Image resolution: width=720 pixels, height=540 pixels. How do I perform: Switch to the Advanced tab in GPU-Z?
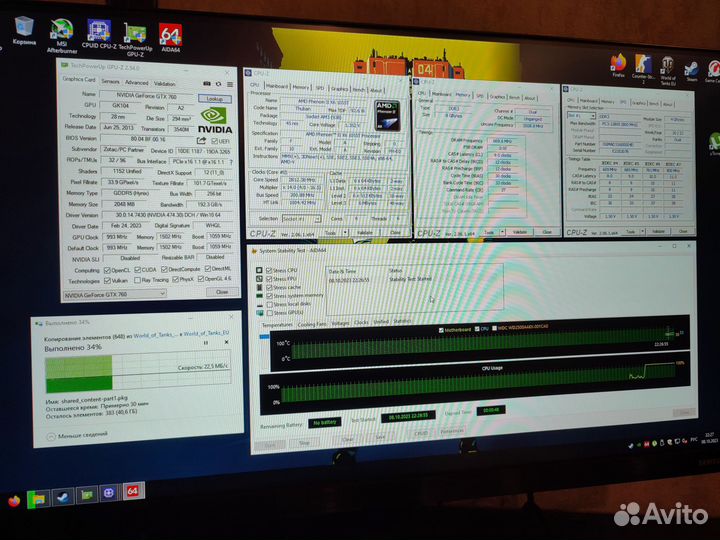(137, 83)
